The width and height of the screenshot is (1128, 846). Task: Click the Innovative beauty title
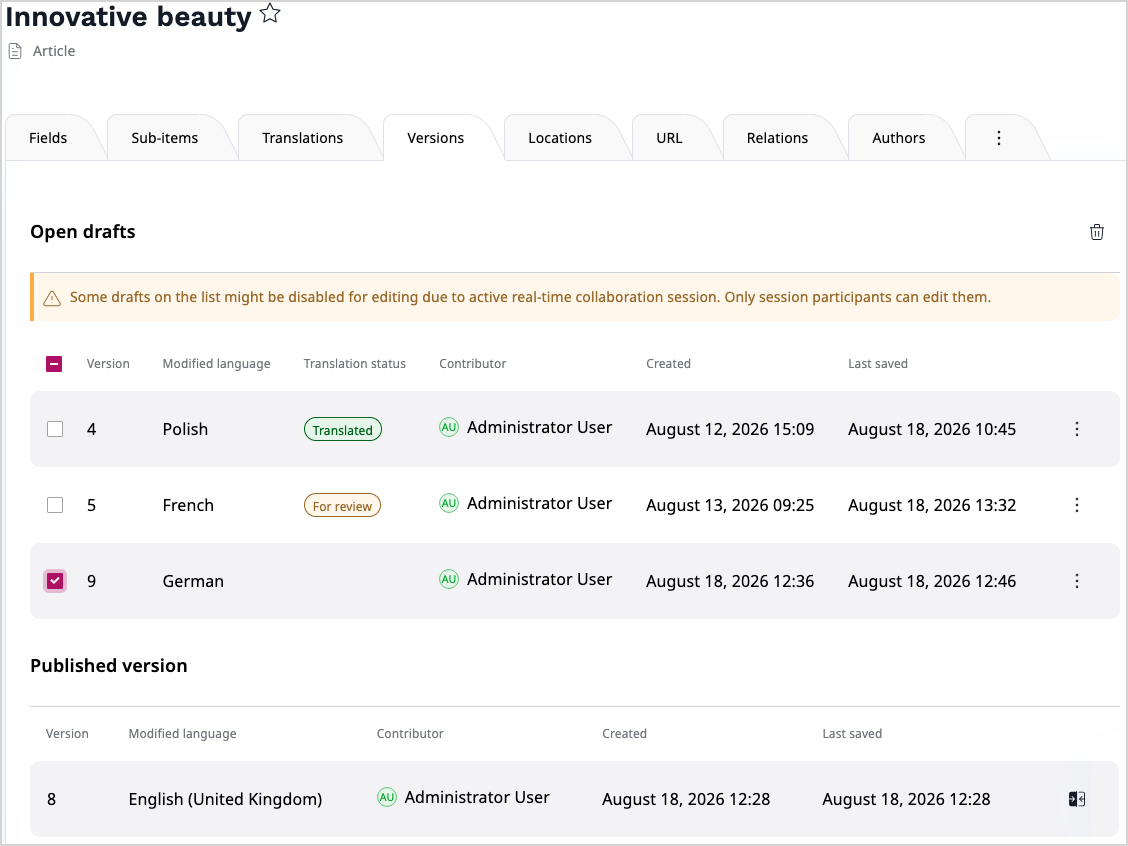tap(129, 17)
